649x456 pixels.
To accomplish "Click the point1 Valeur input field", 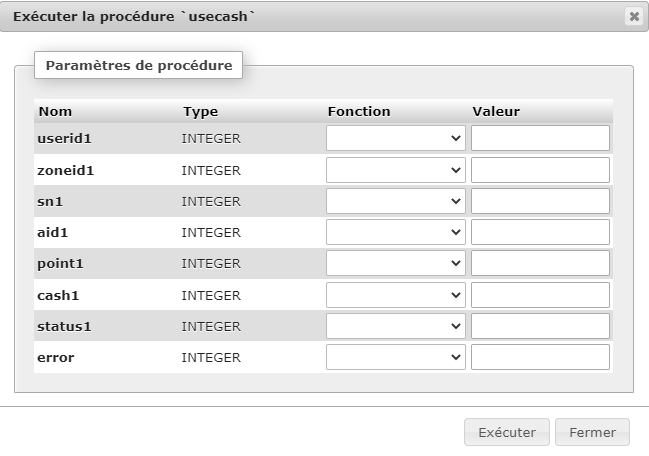I will pos(540,263).
